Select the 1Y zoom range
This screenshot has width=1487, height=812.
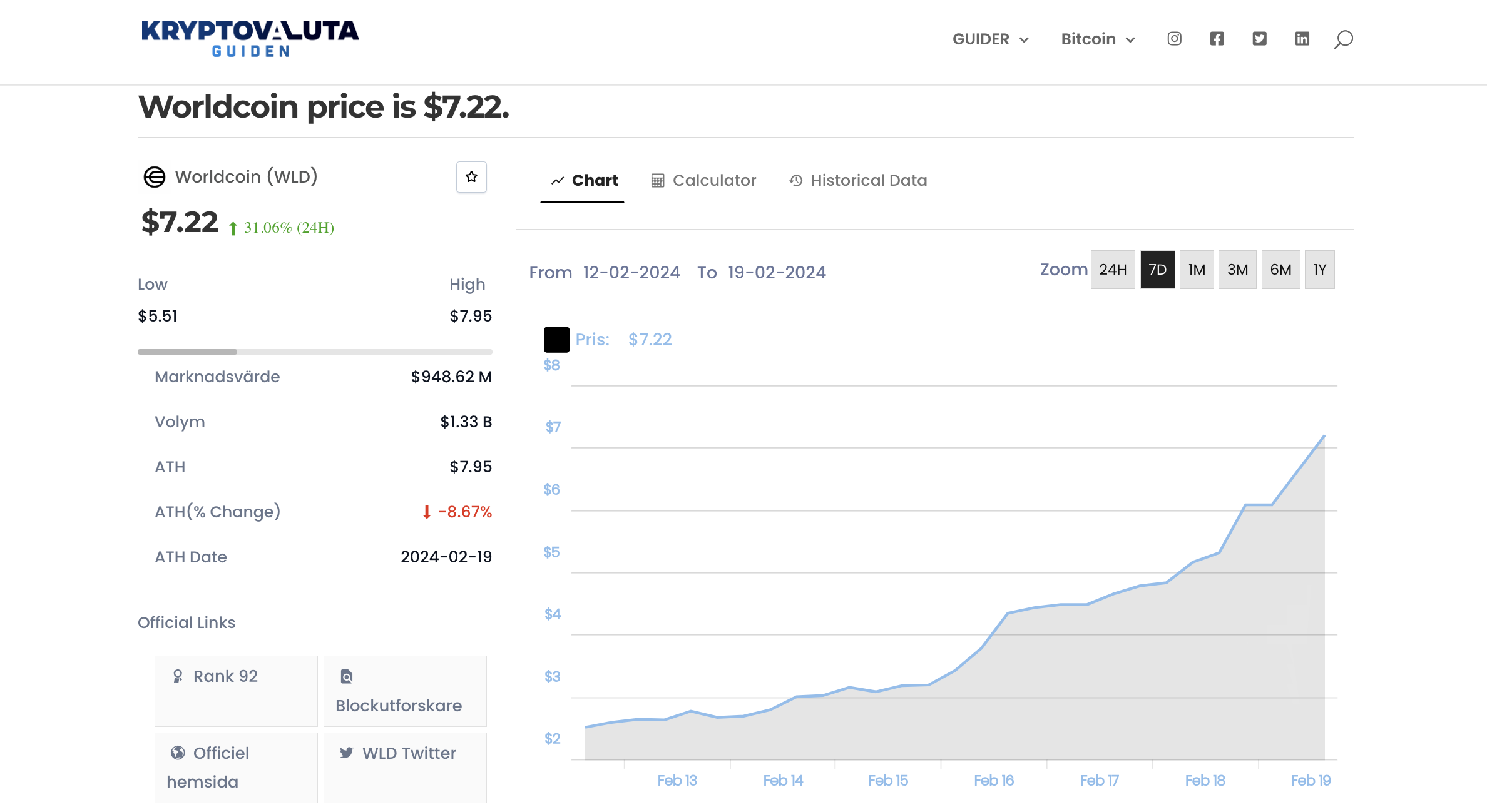1319,270
